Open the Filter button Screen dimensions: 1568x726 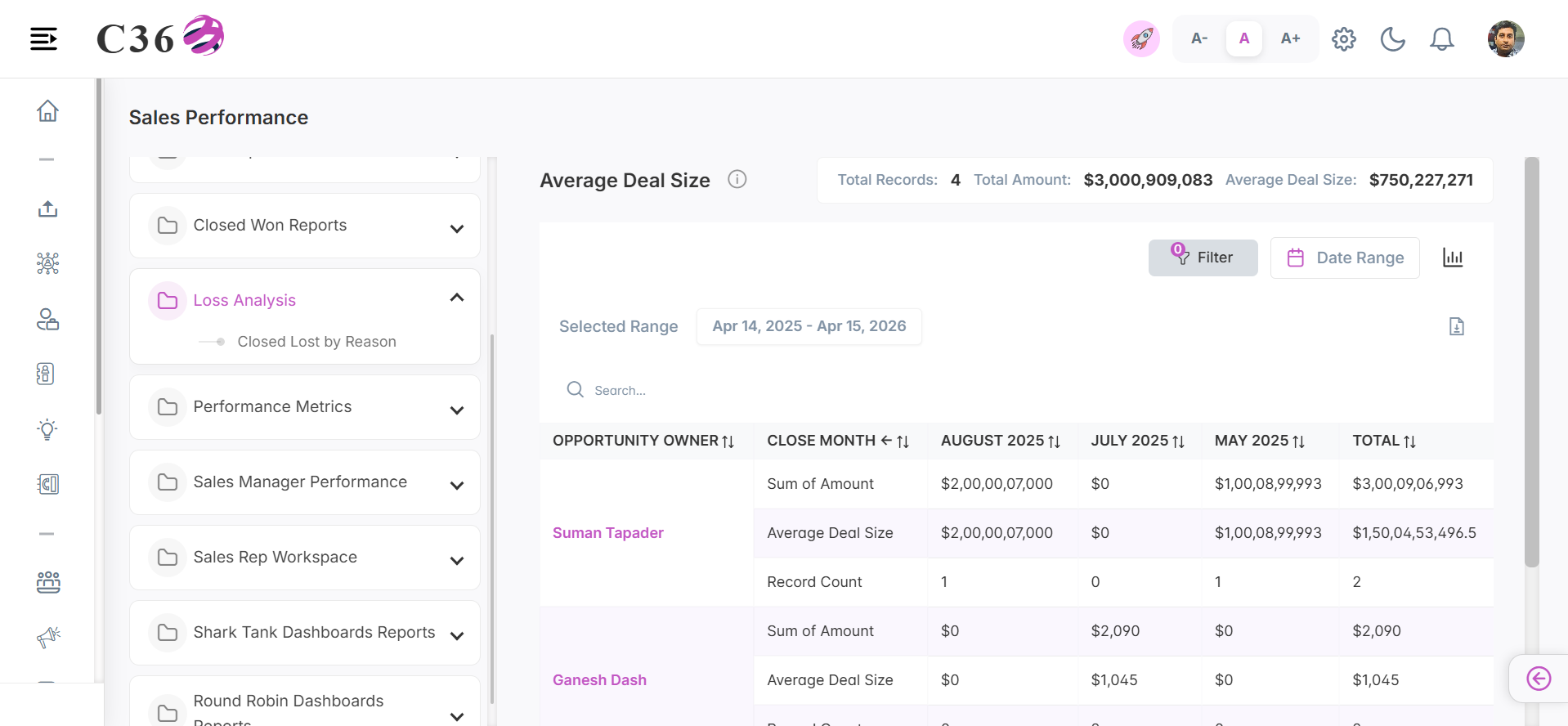(x=1203, y=258)
